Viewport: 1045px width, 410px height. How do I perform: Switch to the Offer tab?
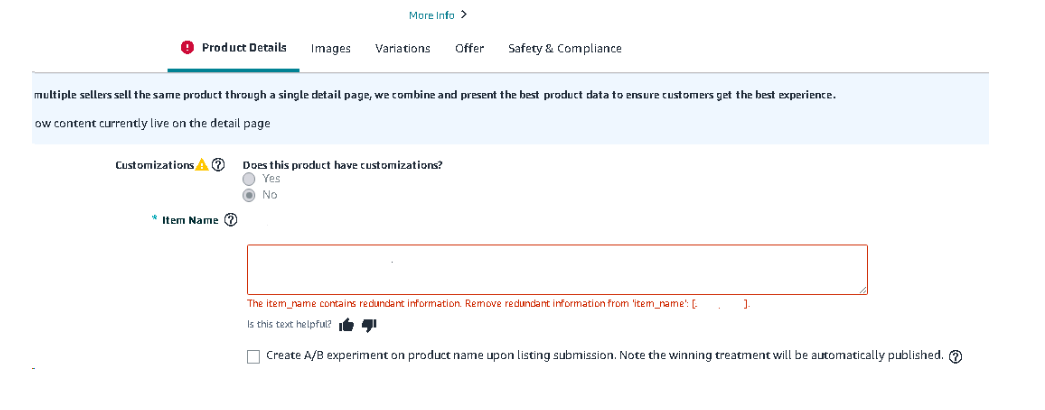(469, 48)
